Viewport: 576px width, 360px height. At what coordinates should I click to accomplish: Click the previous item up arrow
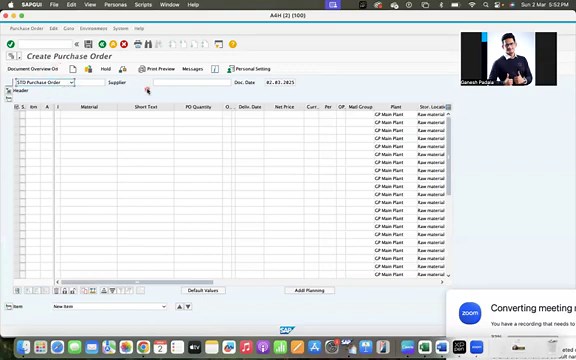tap(180, 306)
